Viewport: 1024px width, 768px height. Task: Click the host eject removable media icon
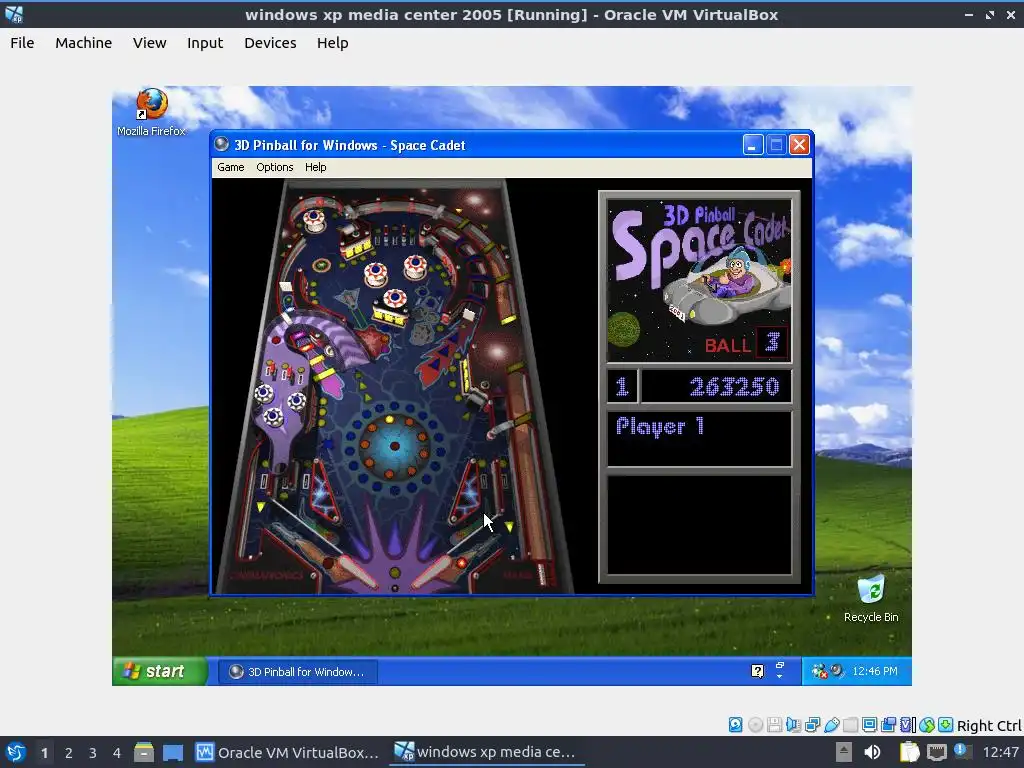[x=844, y=752]
